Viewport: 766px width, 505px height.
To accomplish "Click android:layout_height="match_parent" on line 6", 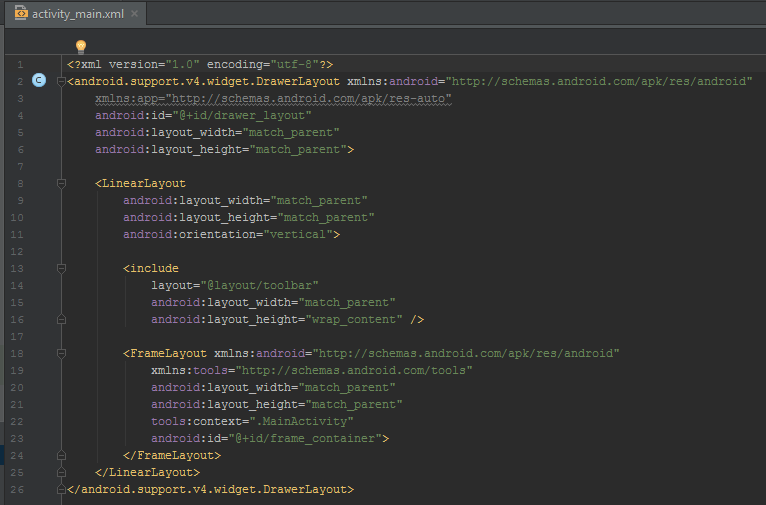I will [x=221, y=149].
